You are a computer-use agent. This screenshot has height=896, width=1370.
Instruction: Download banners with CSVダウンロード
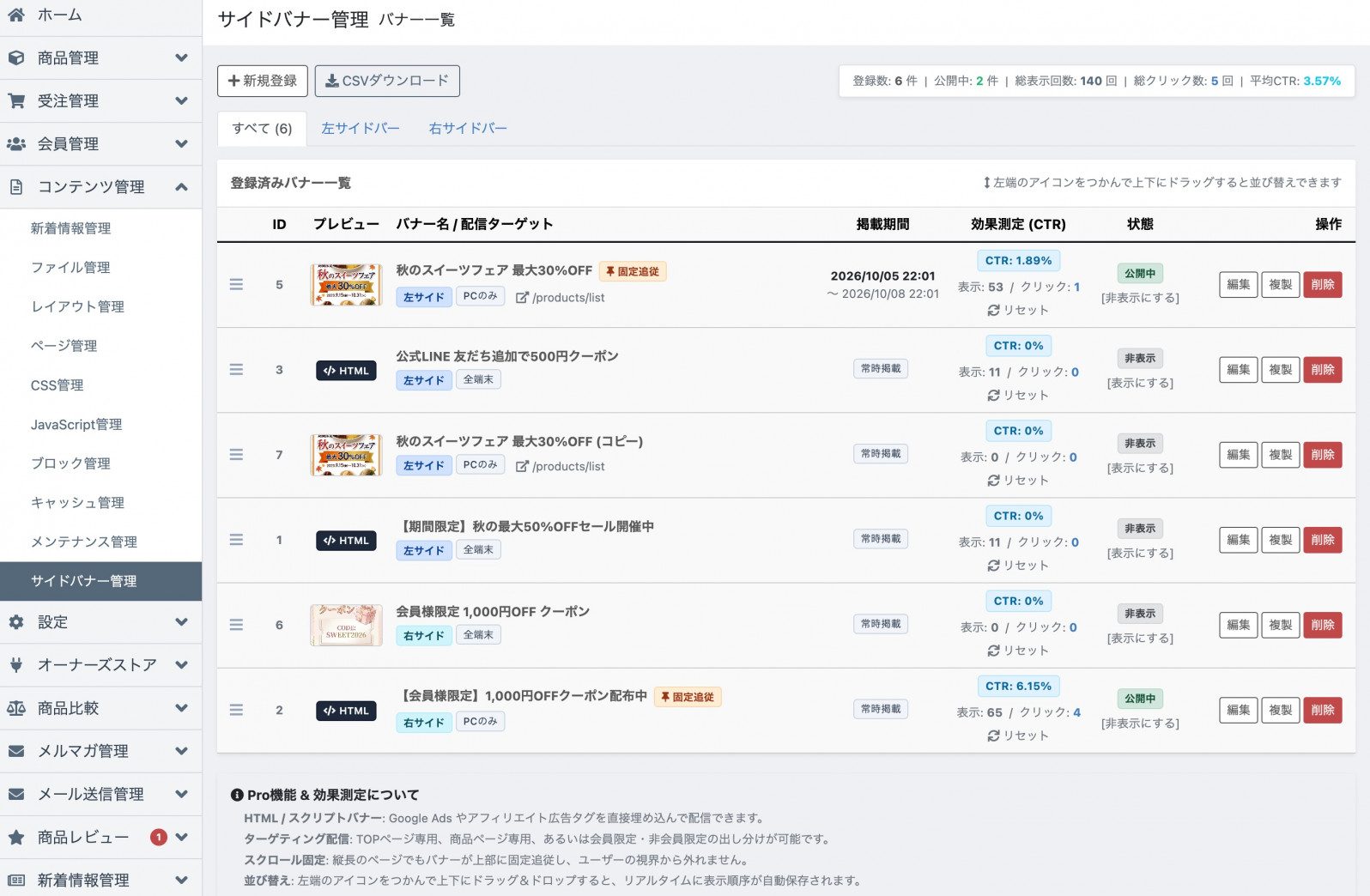(x=387, y=81)
